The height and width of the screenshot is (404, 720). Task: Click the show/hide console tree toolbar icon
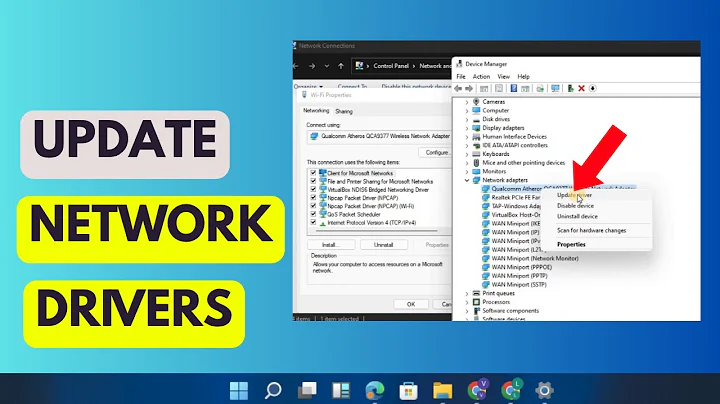pyautogui.click(x=484, y=88)
